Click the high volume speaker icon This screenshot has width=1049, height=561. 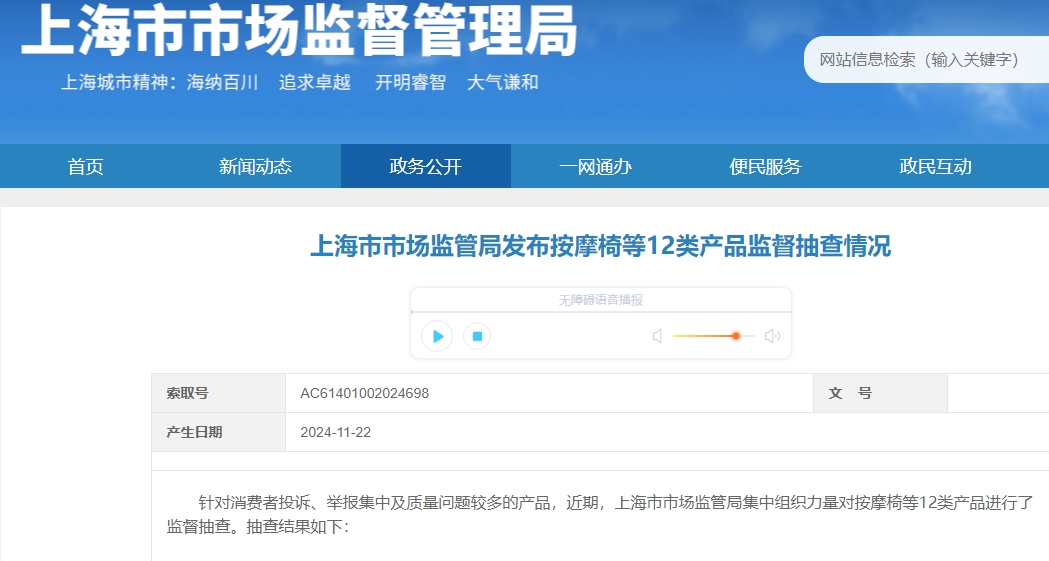coord(772,336)
